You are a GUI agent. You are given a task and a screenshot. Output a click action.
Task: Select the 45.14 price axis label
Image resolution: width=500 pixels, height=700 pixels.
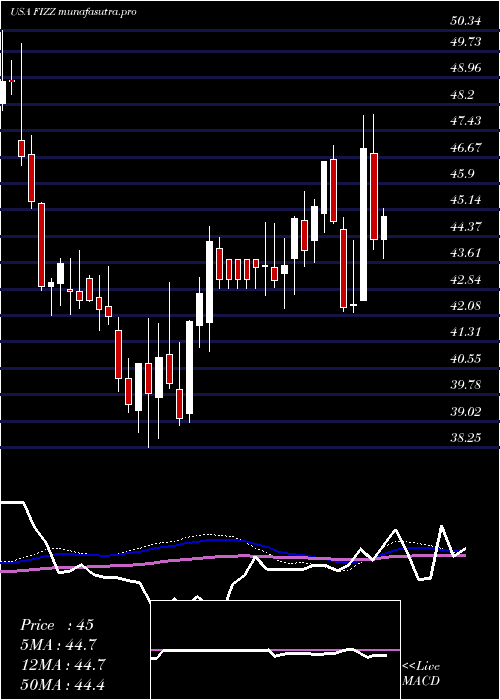[465, 200]
